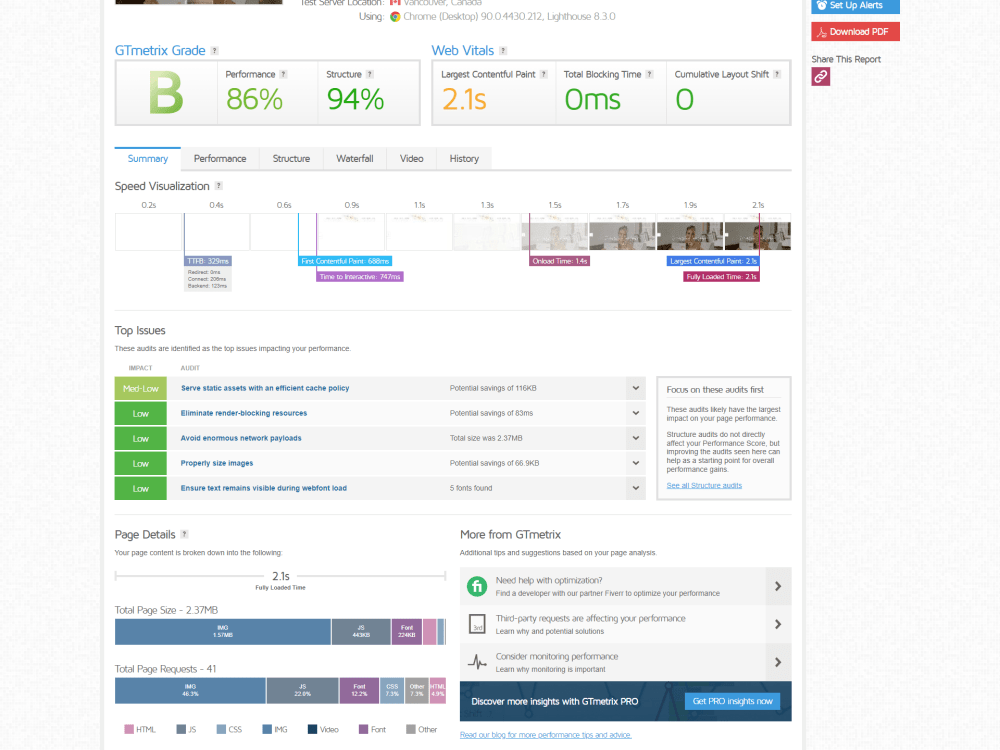Open the Video tab
The height and width of the screenshot is (750, 1000).
(411, 159)
